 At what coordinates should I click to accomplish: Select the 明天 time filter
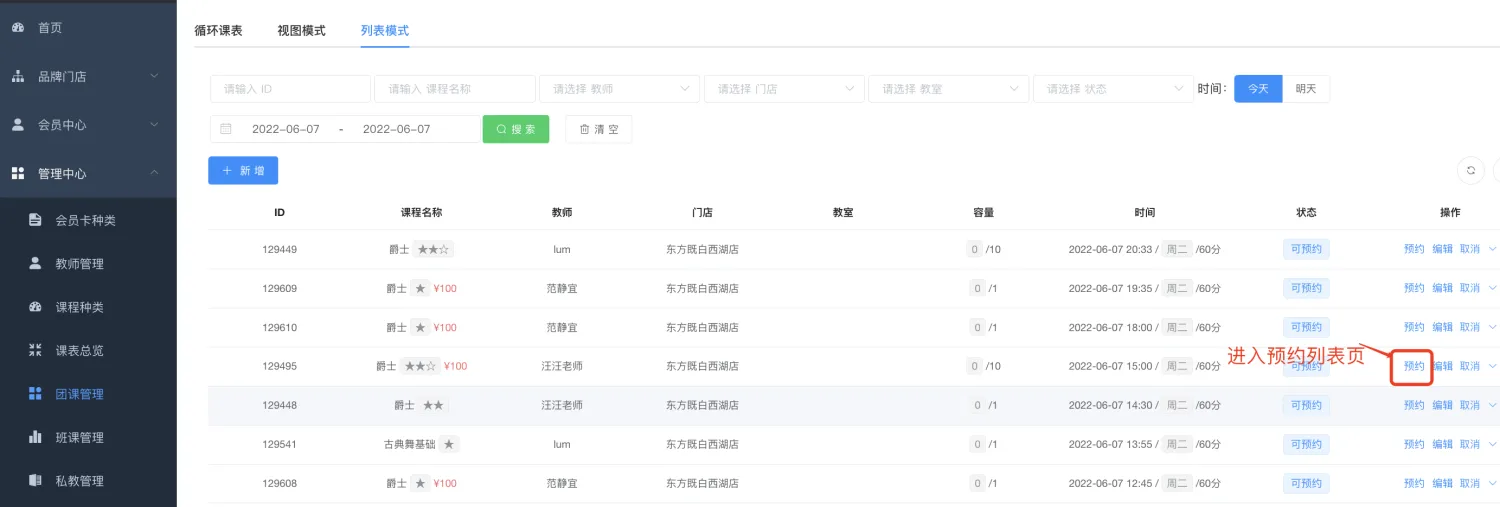1306,89
